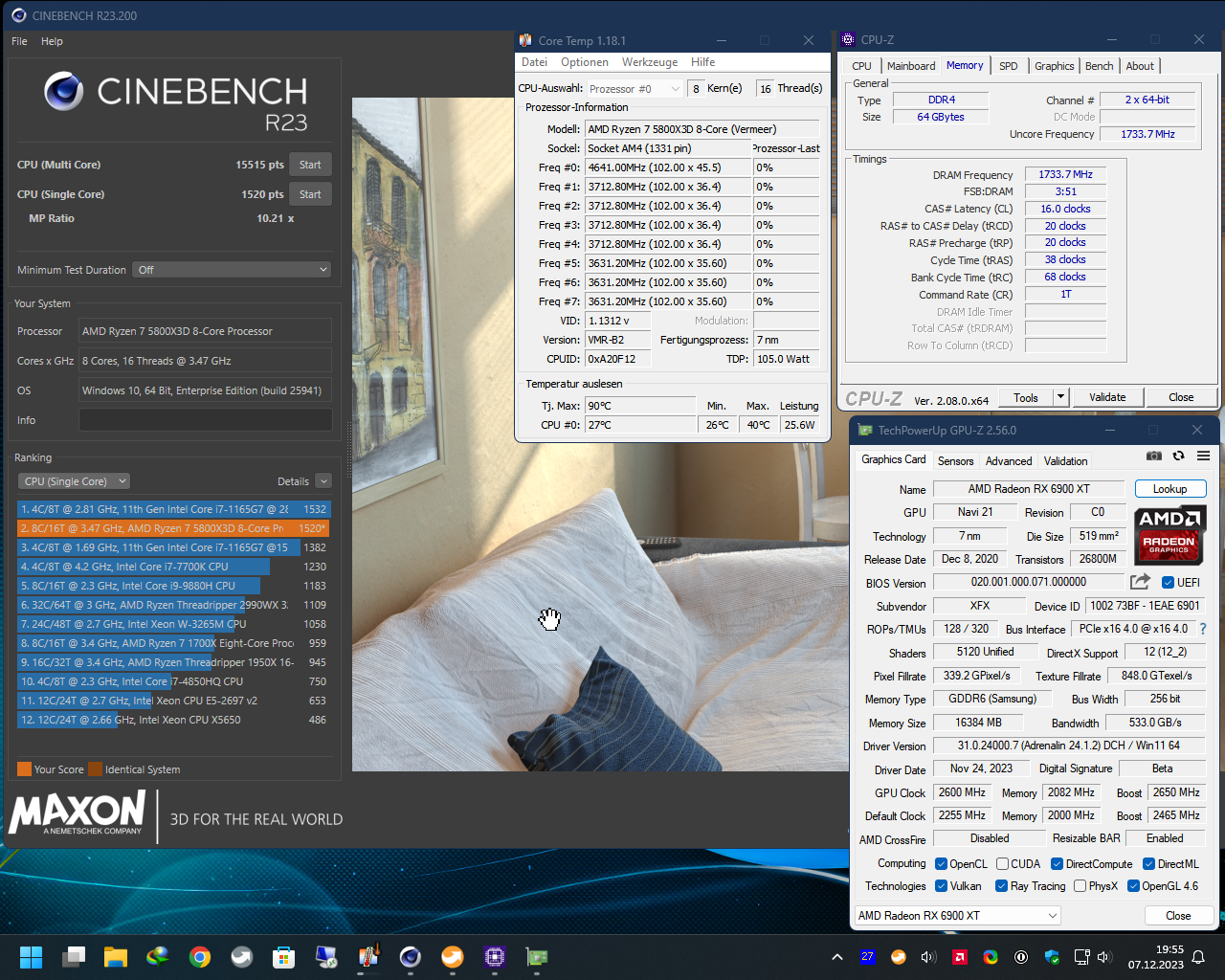
Task: Click the AMD Radeon Graphics logo
Action: [1169, 534]
